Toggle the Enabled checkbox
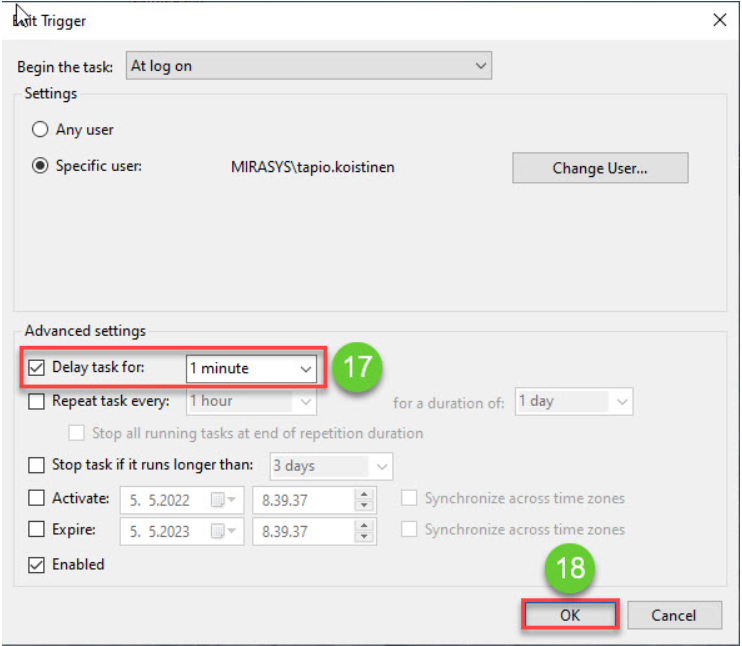The width and height of the screenshot is (742, 646). tap(36, 565)
